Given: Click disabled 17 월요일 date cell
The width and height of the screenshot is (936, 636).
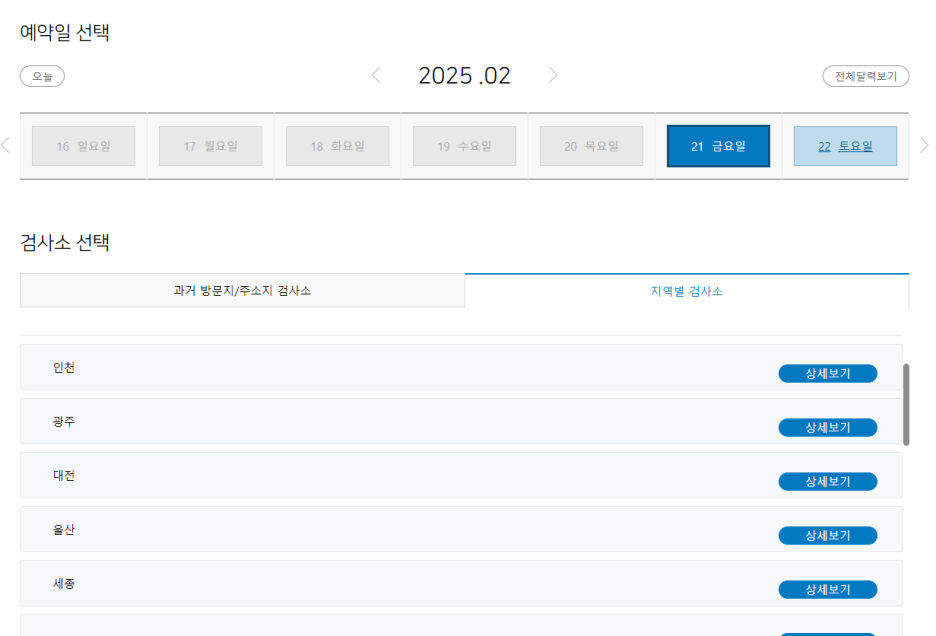Looking at the screenshot, I should point(211,146).
